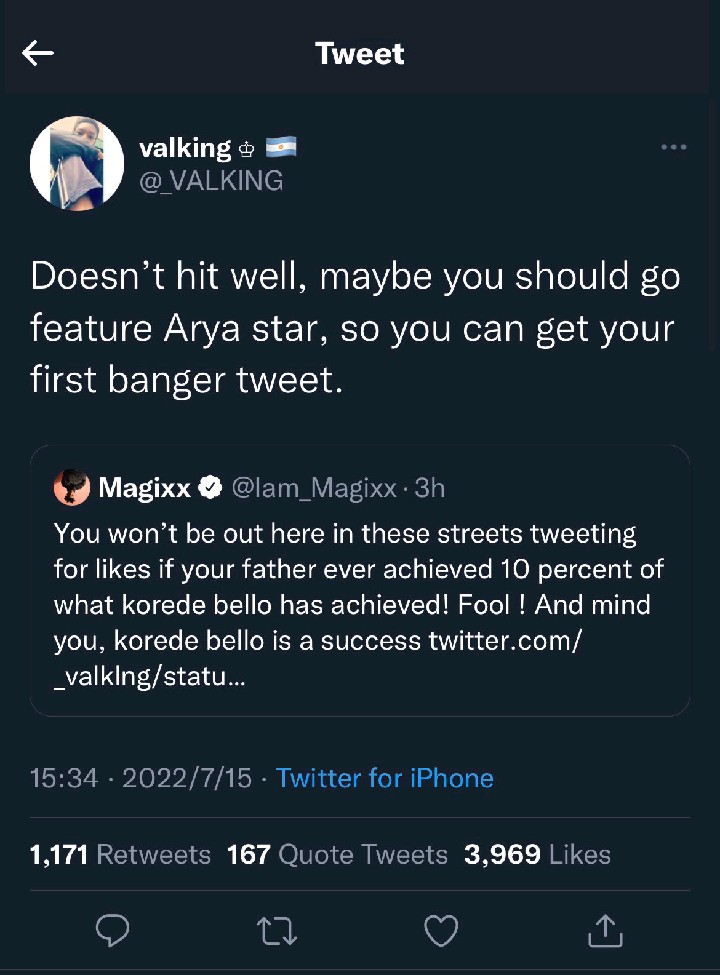720x975 pixels.
Task: Select Magixx's verified badge
Action: [210, 488]
